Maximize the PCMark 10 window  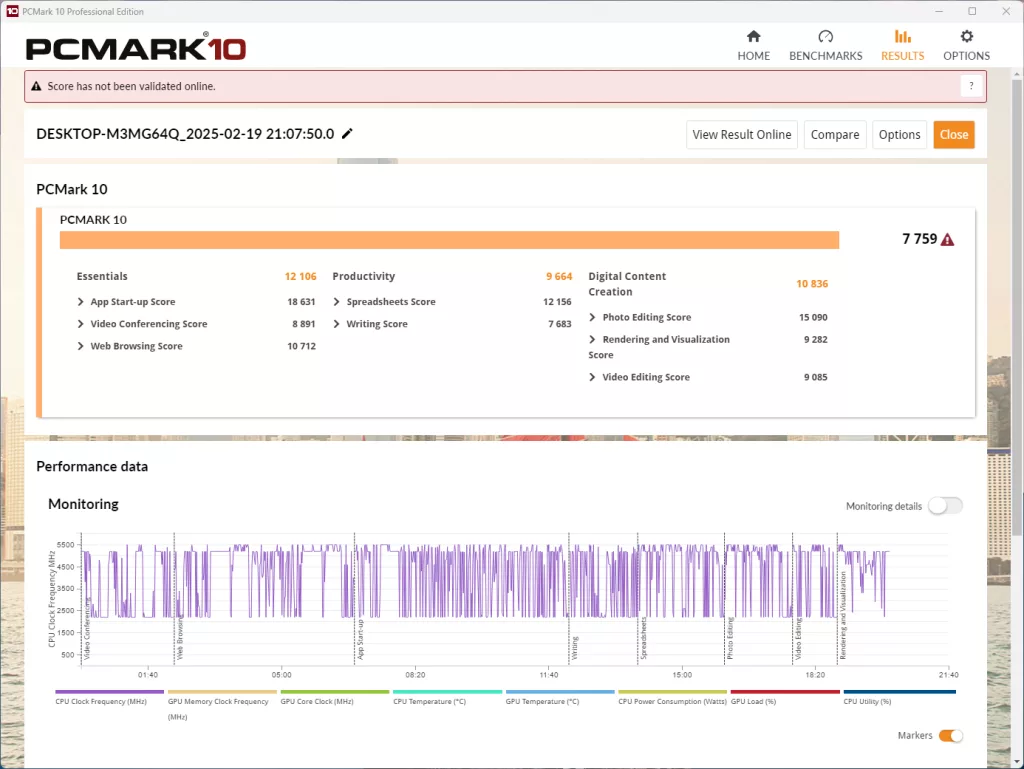coord(972,11)
